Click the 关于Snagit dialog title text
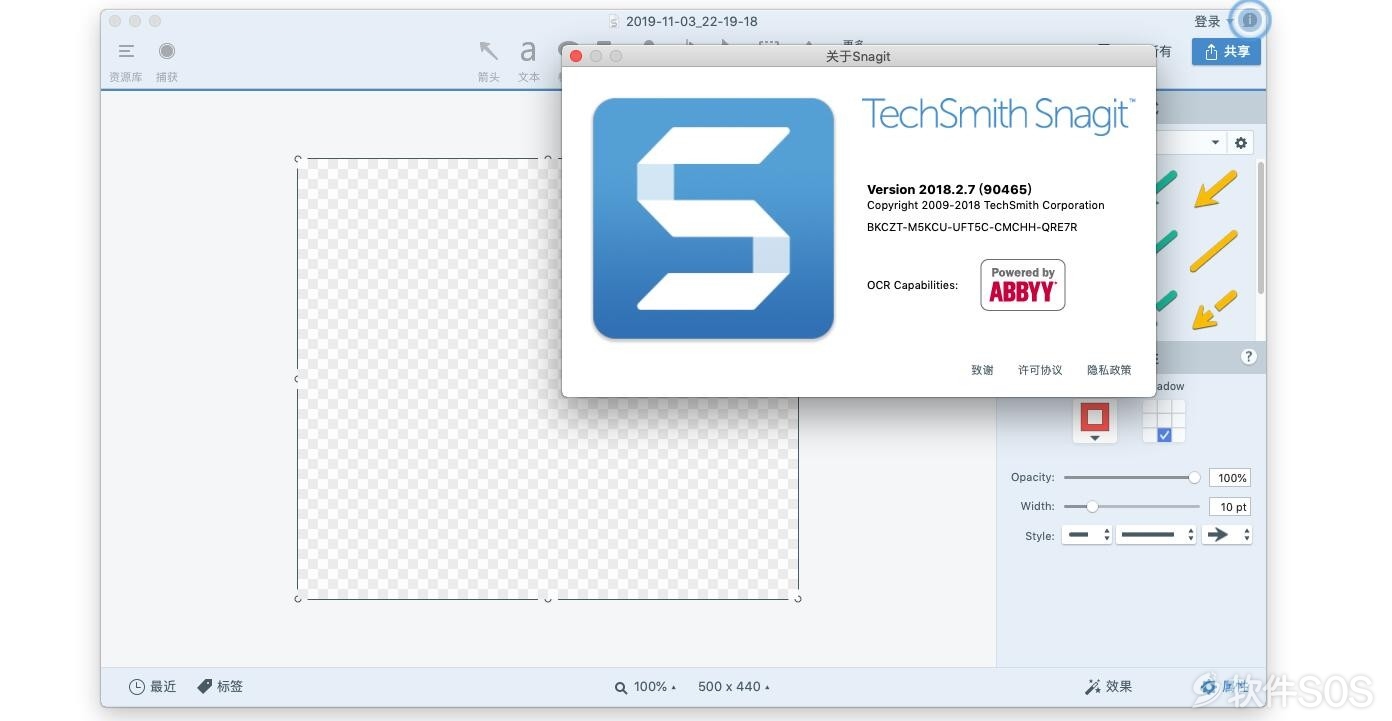The height and width of the screenshot is (721, 1392). tap(858, 56)
